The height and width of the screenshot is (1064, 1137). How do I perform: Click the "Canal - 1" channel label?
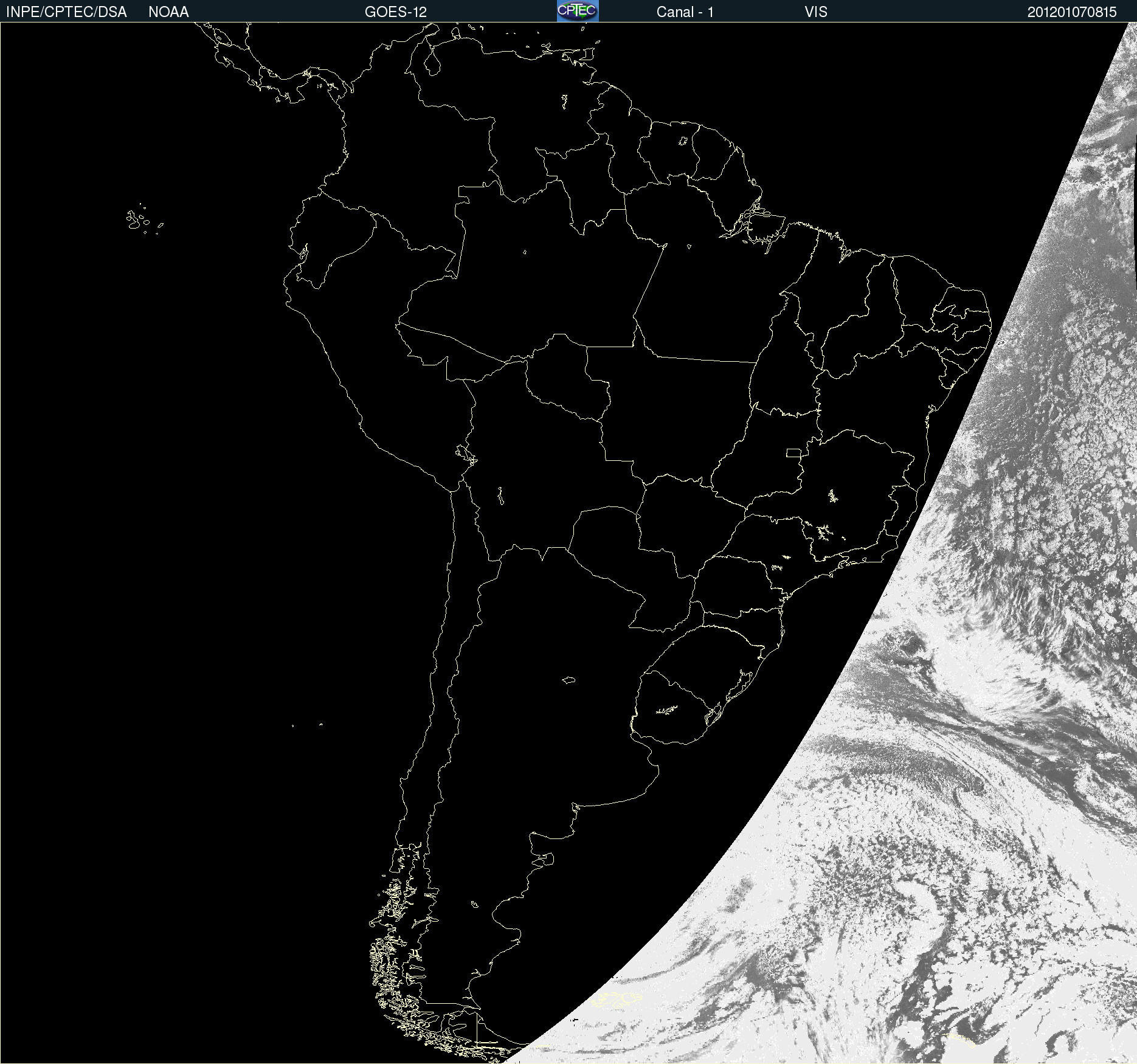(685, 12)
